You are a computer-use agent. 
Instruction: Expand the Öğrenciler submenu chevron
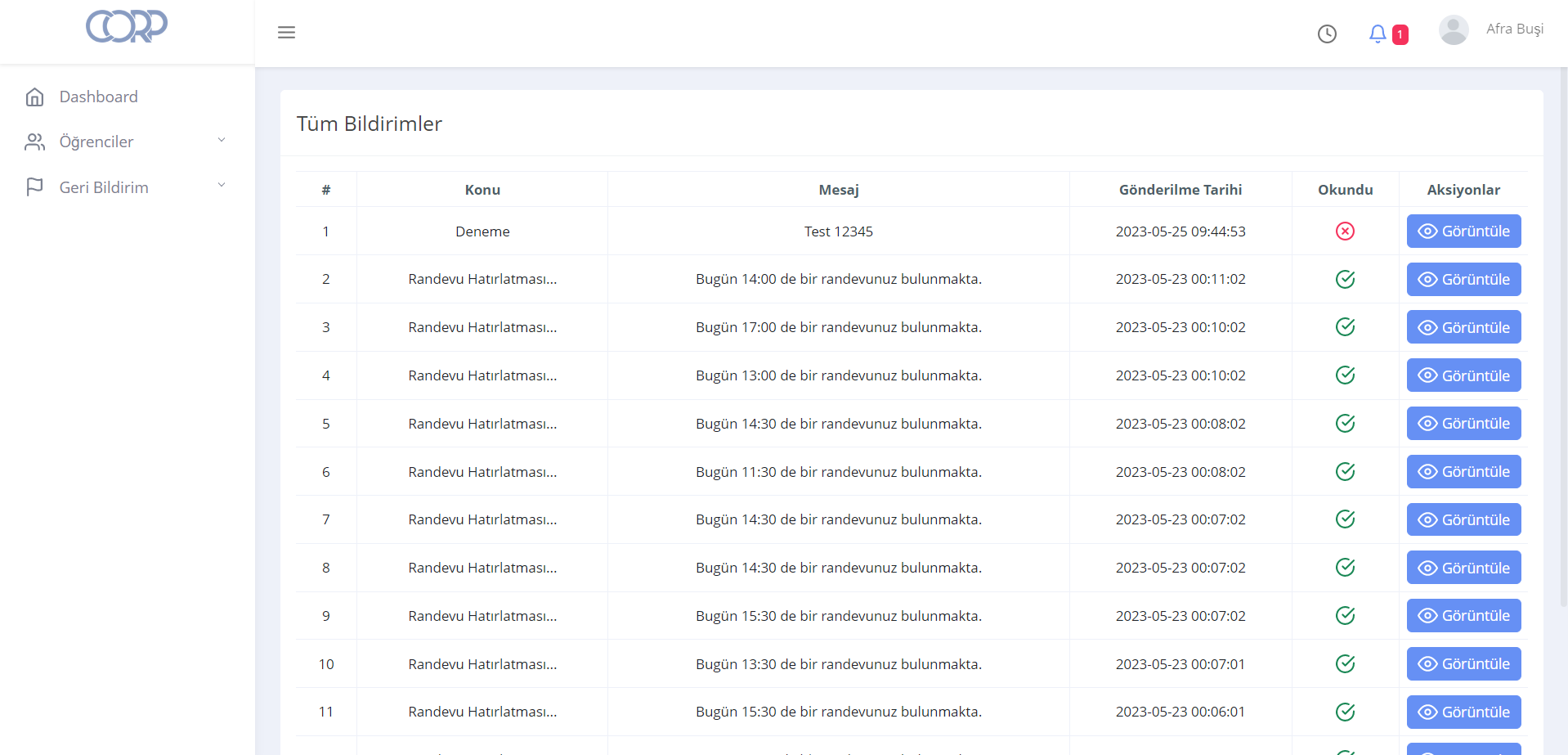221,141
